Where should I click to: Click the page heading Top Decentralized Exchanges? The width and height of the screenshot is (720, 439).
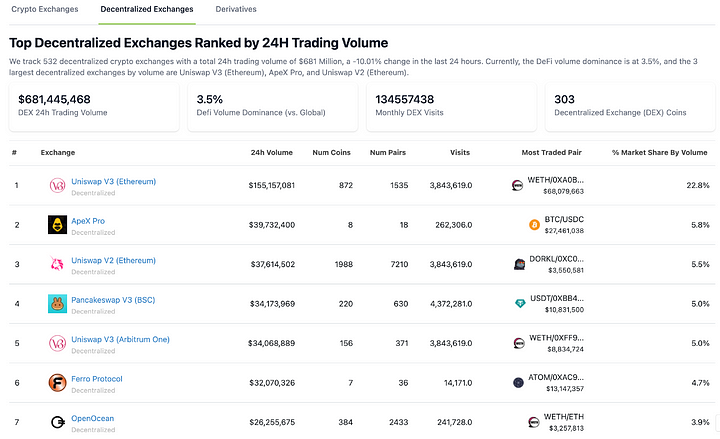coord(198,43)
